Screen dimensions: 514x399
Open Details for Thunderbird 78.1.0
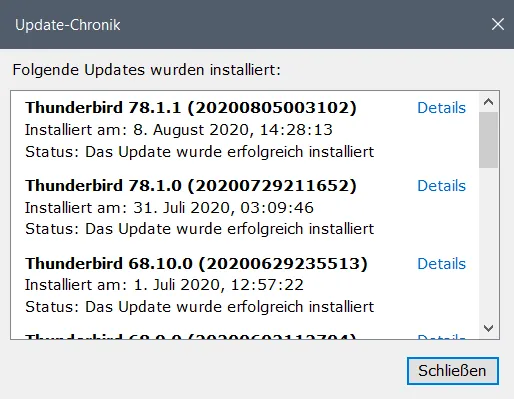click(441, 186)
